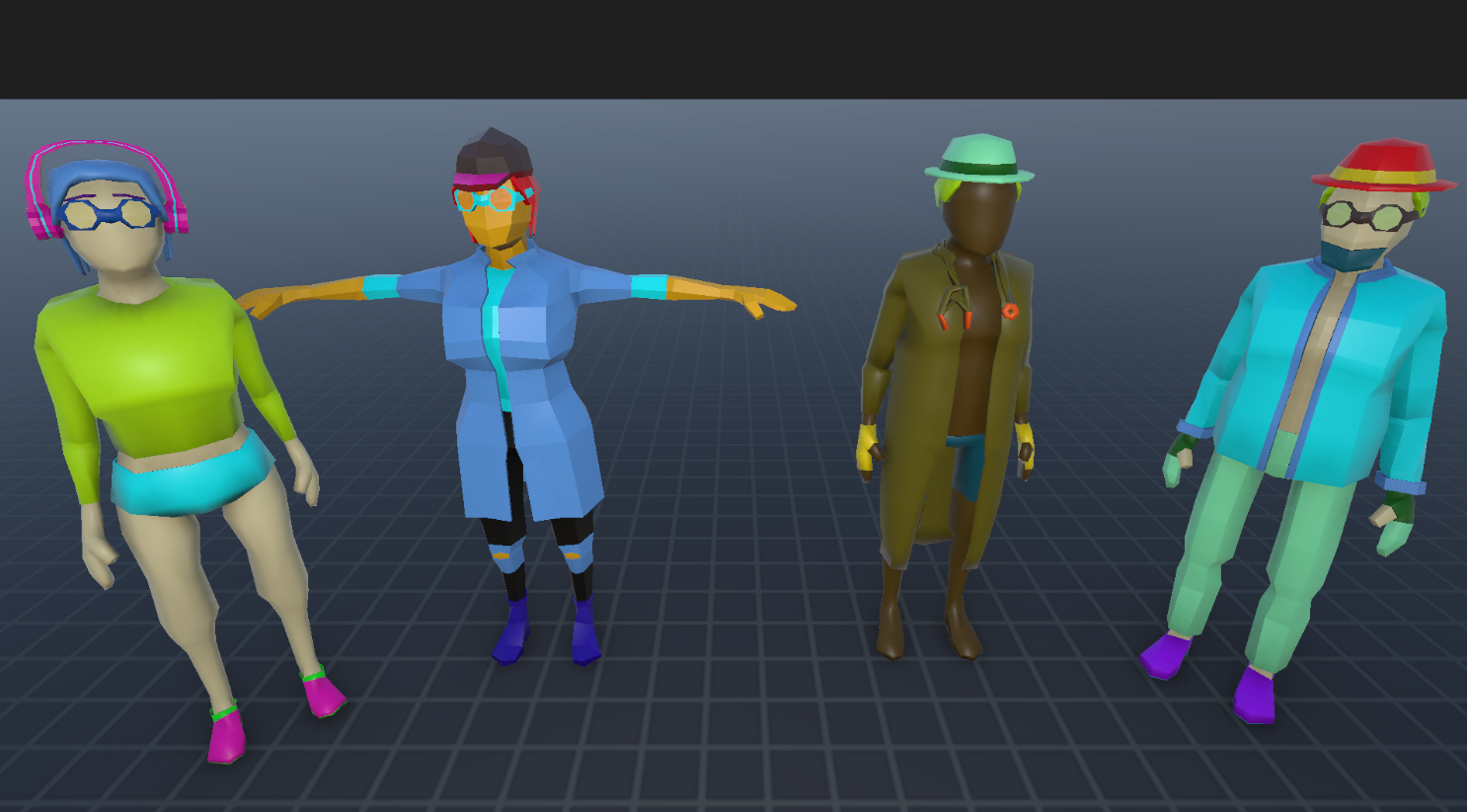
Task: Click the dark hair of the T-posing character
Action: click(494, 155)
